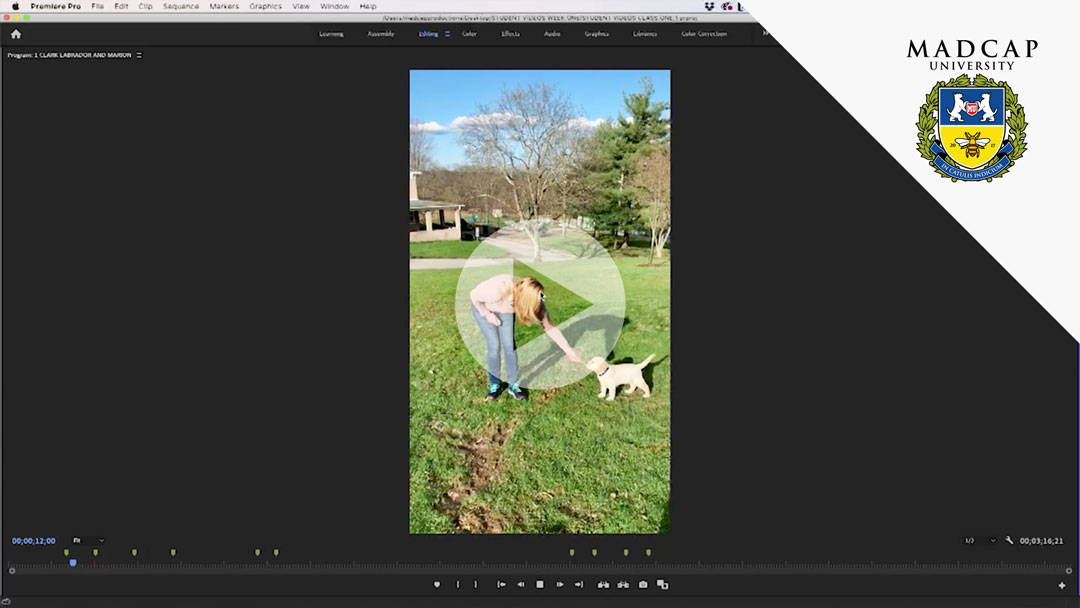
Task: Open the Editing workspace options menu
Action: point(447,34)
